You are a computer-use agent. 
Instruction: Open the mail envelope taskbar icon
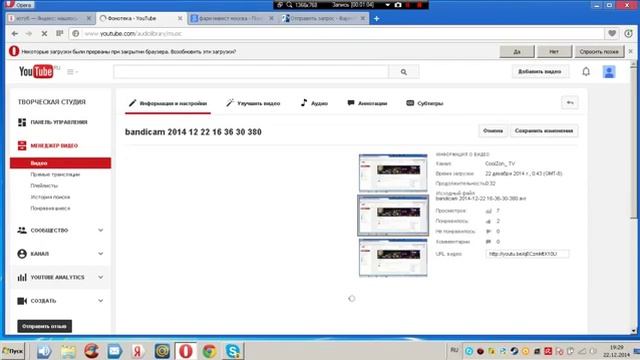[115, 351]
